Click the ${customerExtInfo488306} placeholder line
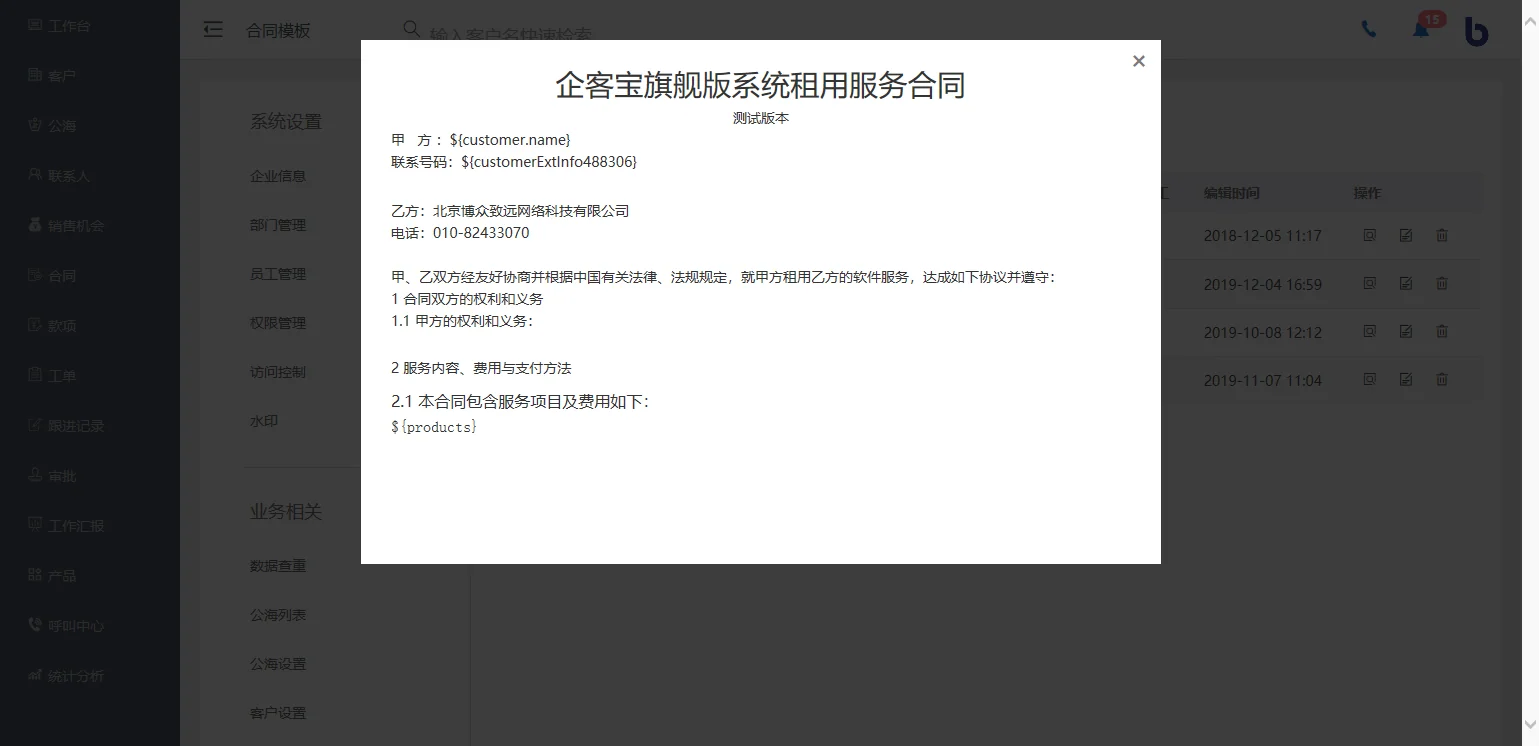1539x746 pixels. click(514, 161)
